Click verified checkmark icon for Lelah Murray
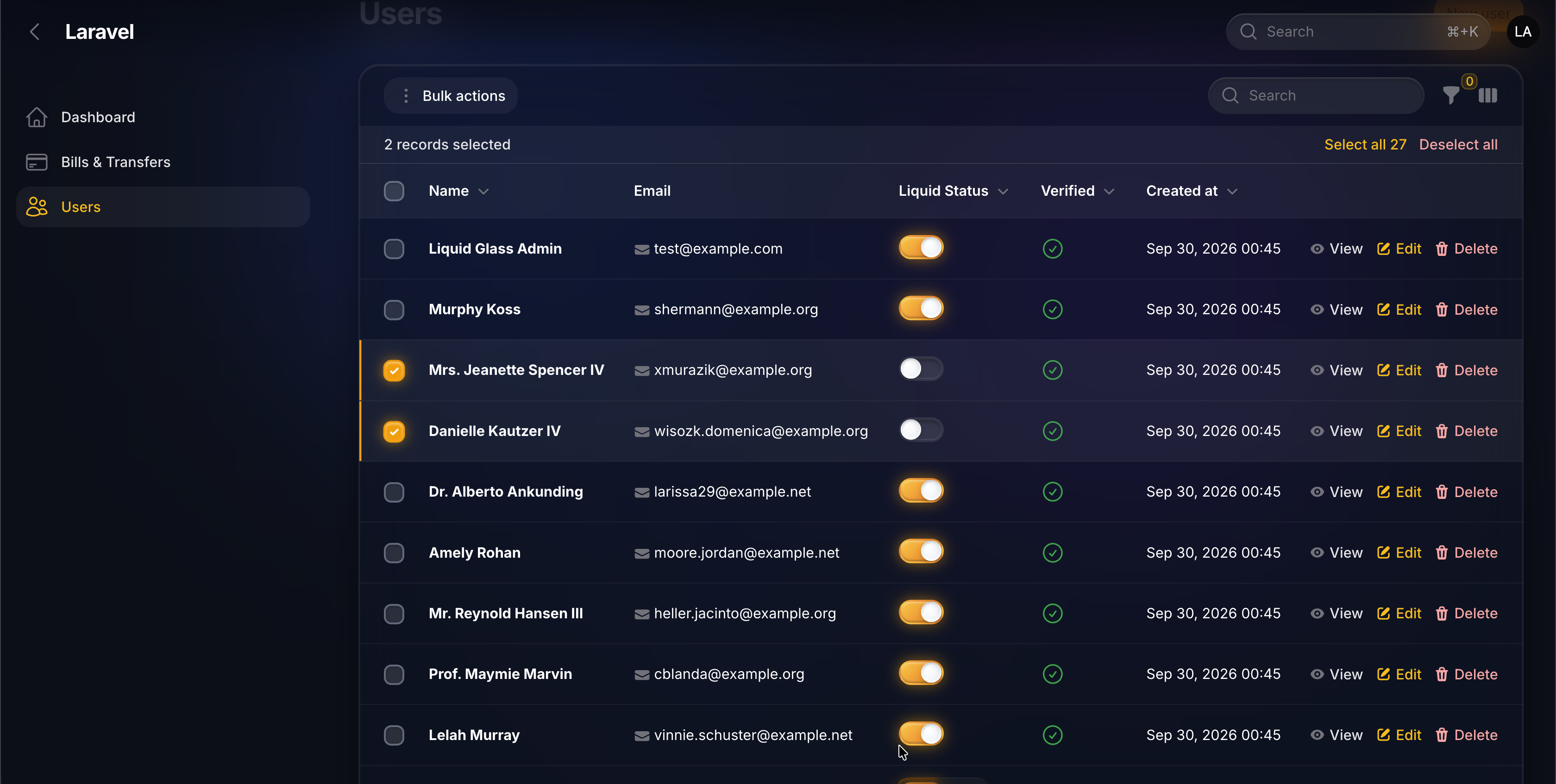Image resolution: width=1556 pixels, height=784 pixels. [1052, 735]
